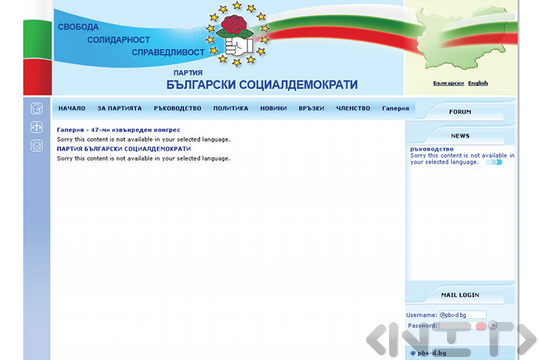
Task: Switch language to Български
Action: tap(448, 83)
